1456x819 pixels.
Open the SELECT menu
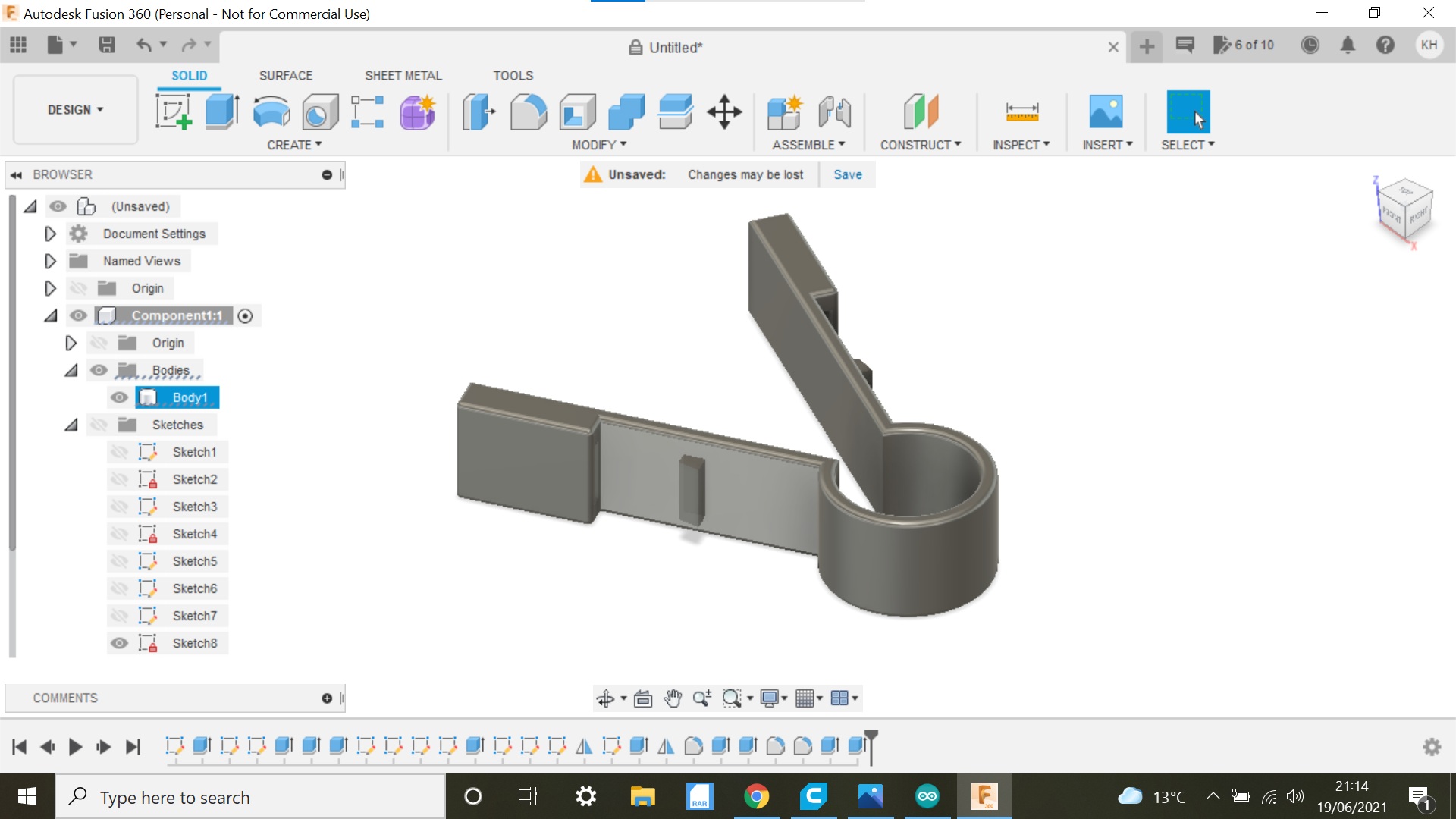pyautogui.click(x=1188, y=145)
